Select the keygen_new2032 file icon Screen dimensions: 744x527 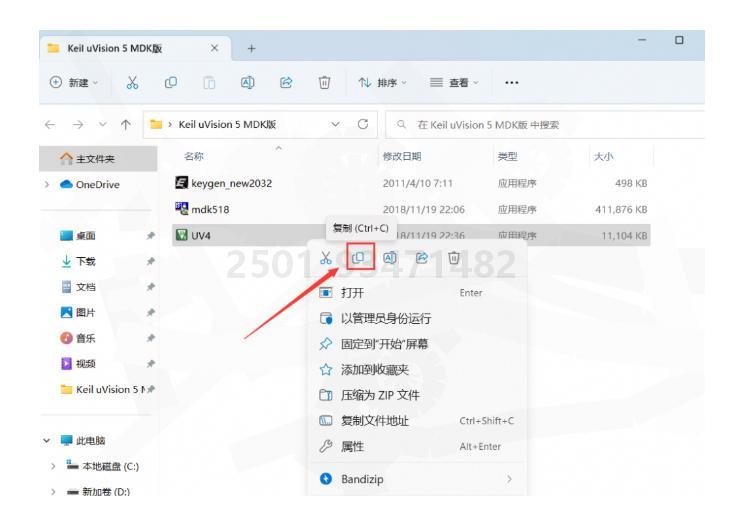click(181, 183)
